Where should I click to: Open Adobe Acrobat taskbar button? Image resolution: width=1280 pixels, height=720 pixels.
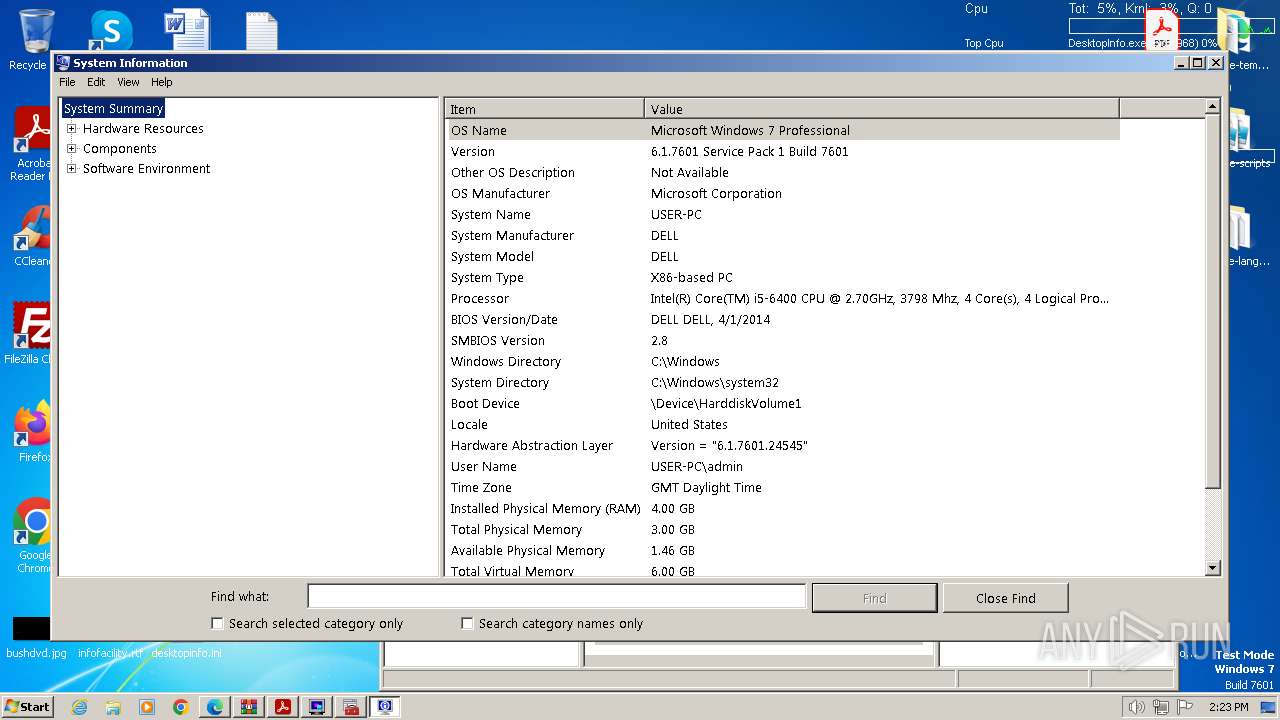[x=283, y=707]
